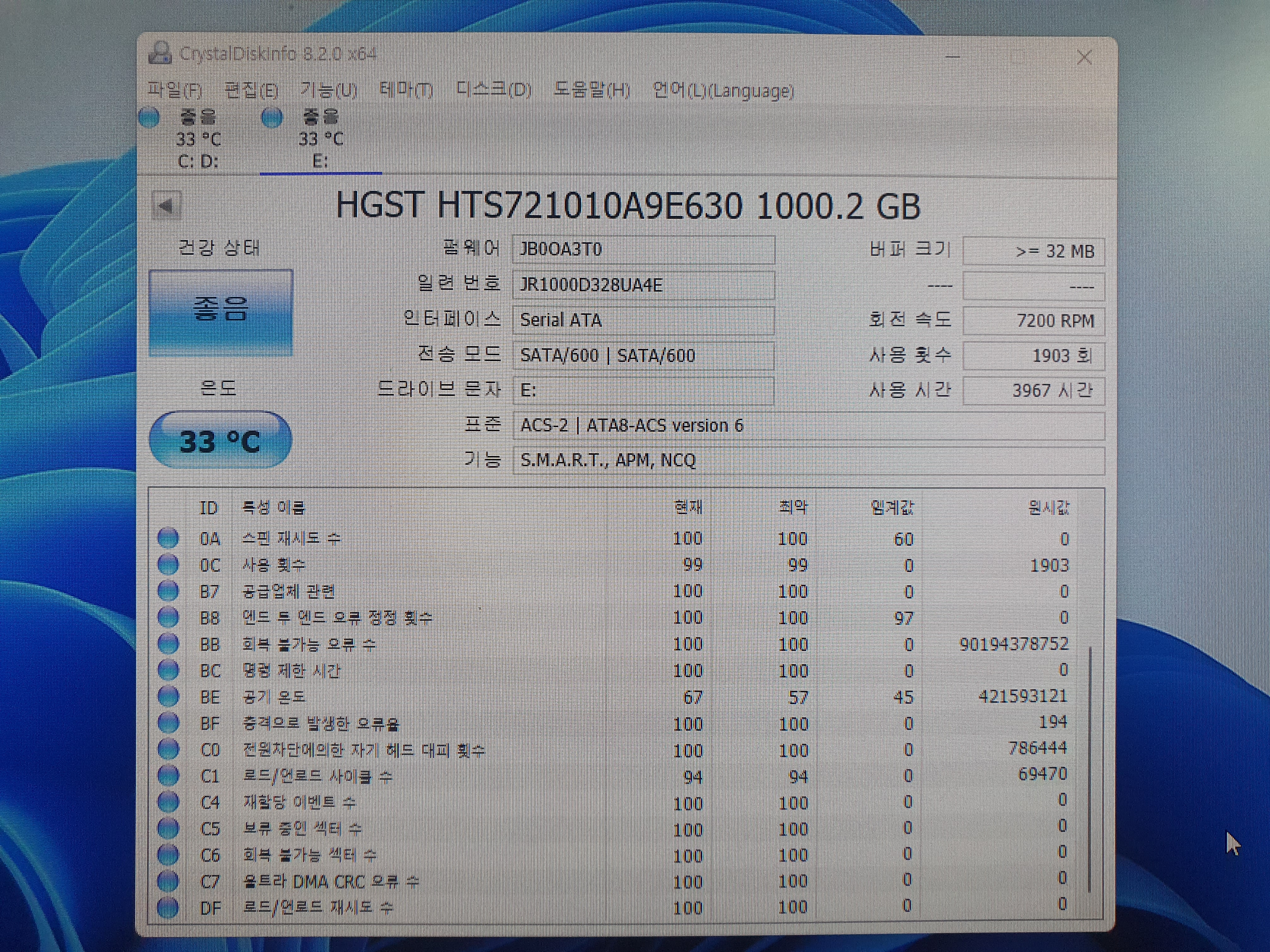Click status dot for row BE
Image resolution: width=1270 pixels, height=952 pixels.
168,697
